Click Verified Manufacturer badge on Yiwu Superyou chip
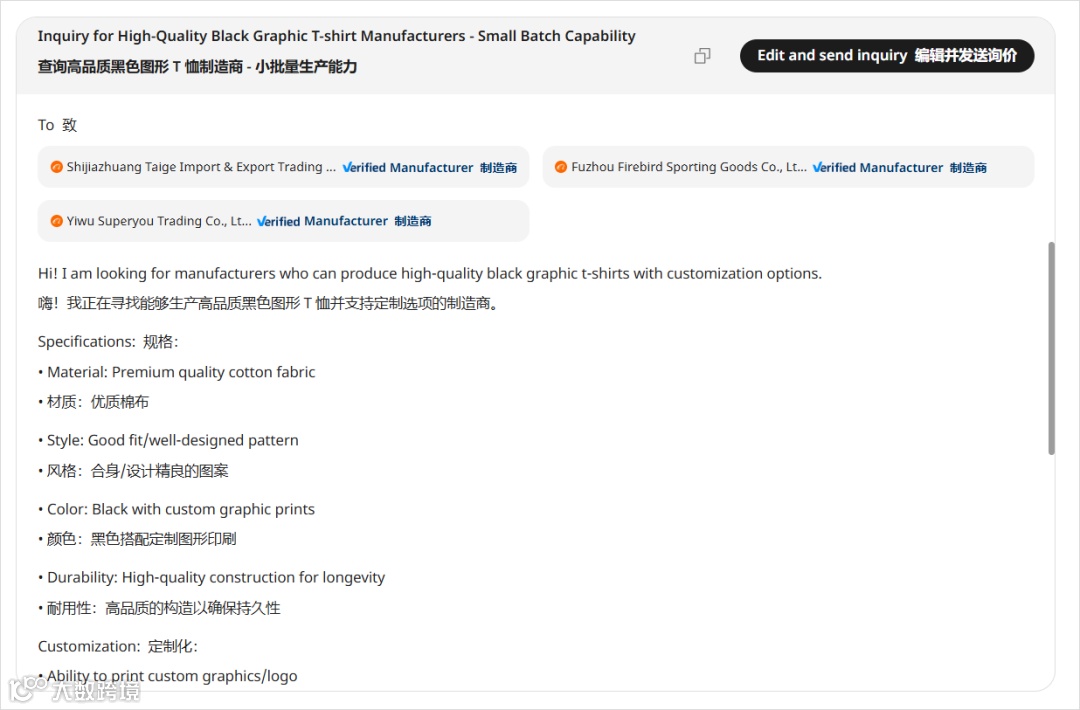Image resolution: width=1080 pixels, height=710 pixels. [x=322, y=221]
